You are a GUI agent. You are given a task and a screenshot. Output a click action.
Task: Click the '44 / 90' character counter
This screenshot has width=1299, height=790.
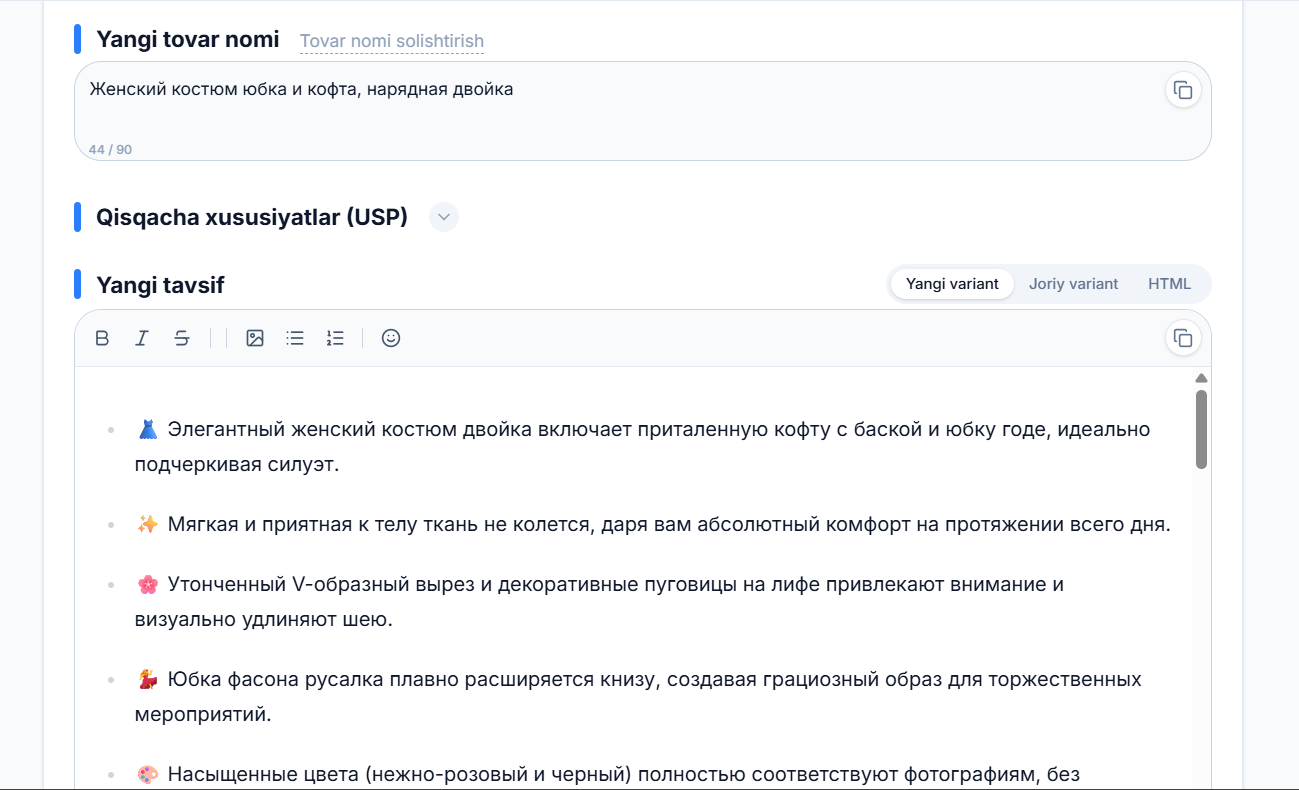pos(110,150)
